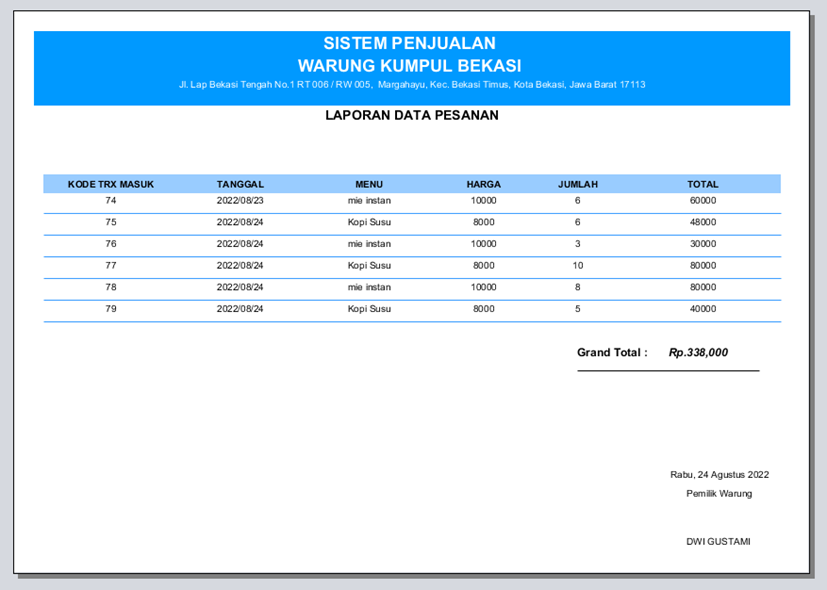Screen dimensions: 827x590
Task: Click 'Kopi Susu' in transaction 75 row
Action: point(369,222)
